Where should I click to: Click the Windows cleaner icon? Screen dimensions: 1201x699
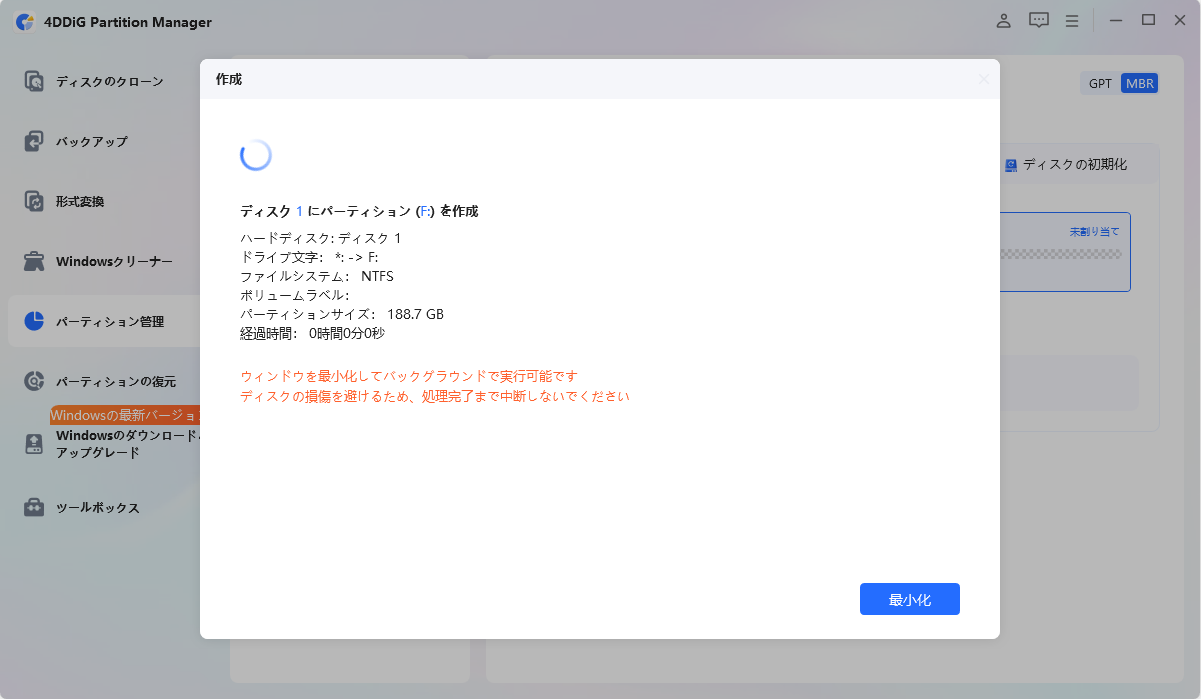click(x=35, y=261)
